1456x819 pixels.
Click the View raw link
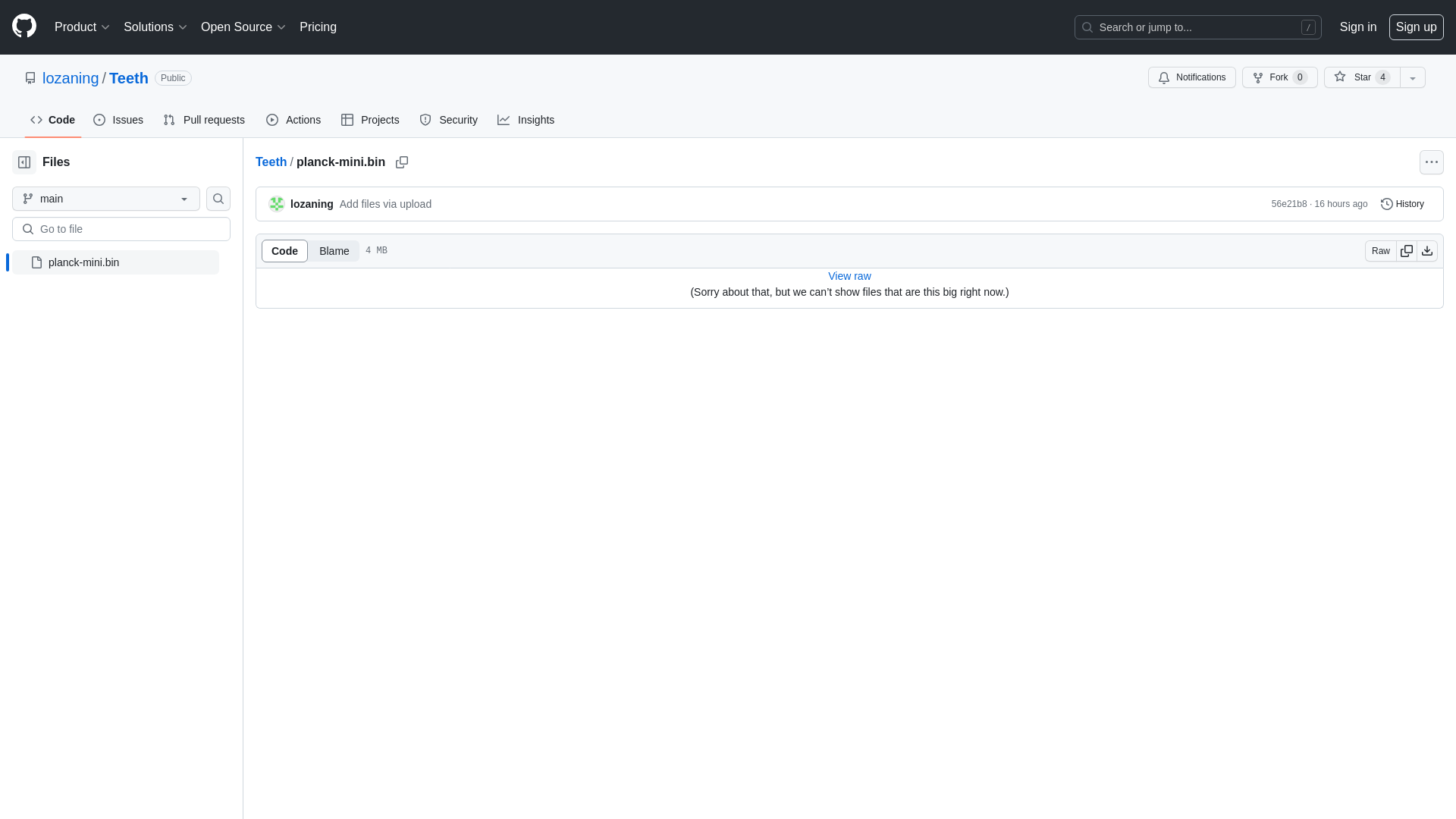849,276
